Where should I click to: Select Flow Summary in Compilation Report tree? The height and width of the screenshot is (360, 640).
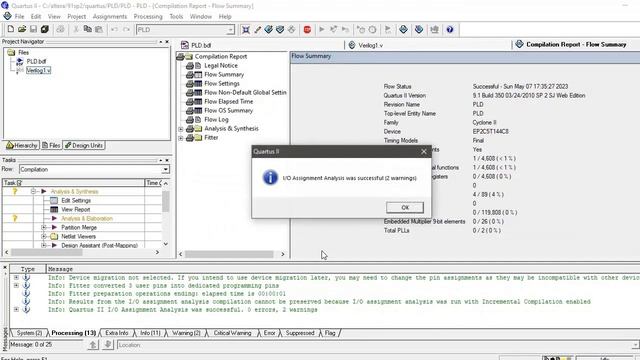224,74
